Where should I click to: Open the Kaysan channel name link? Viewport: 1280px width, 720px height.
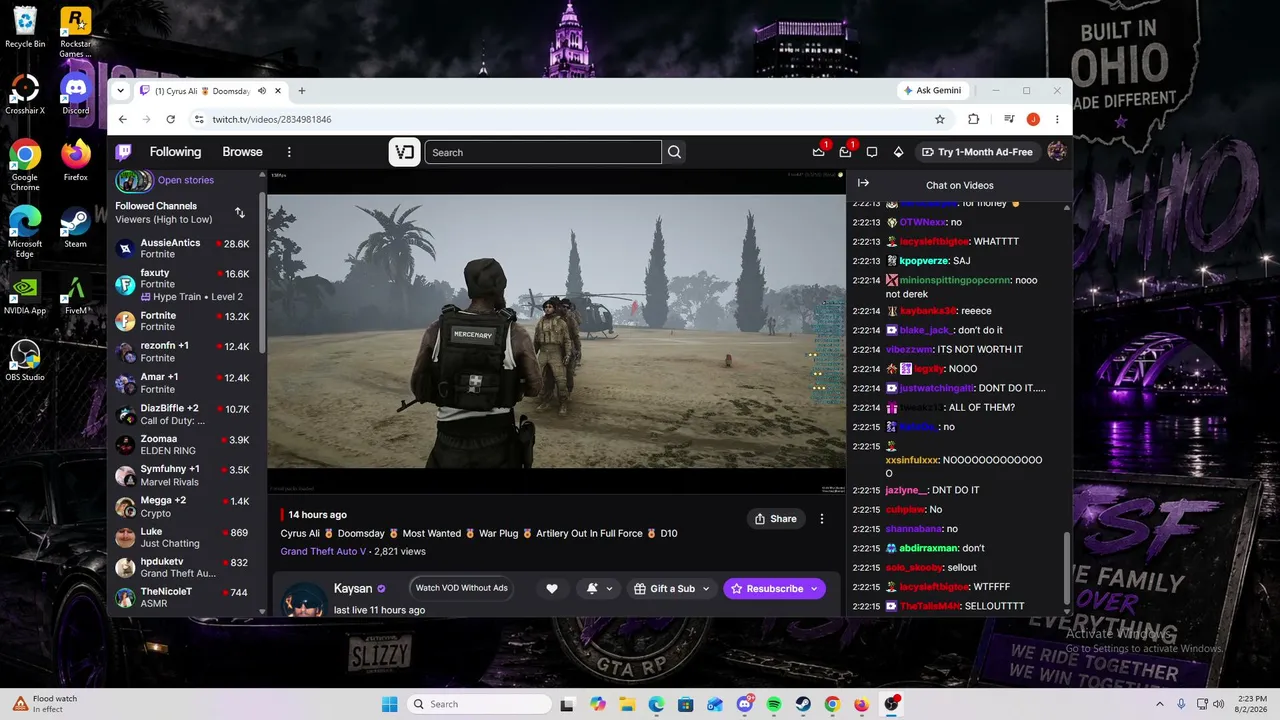pos(353,589)
